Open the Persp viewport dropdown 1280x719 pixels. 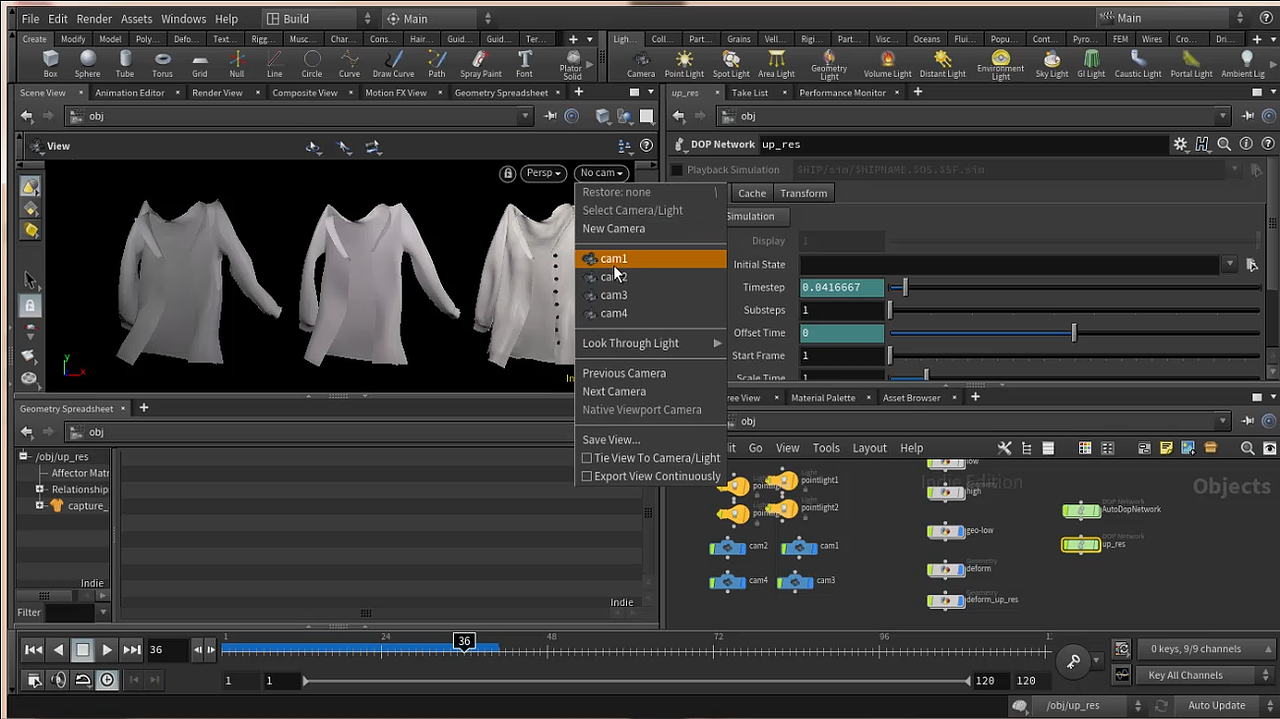coord(544,173)
